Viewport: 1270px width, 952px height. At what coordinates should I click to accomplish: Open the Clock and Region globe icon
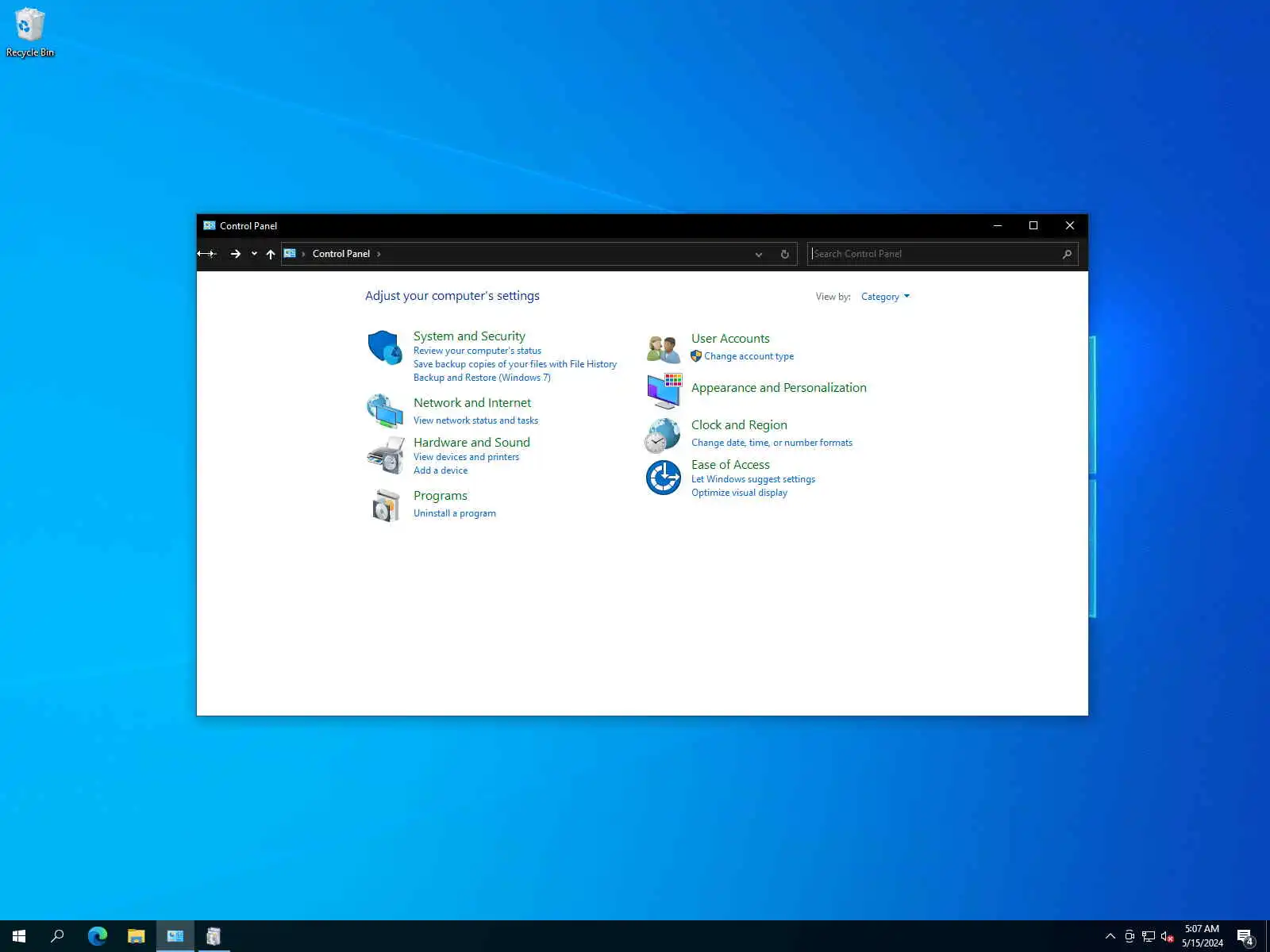pyautogui.click(x=662, y=436)
